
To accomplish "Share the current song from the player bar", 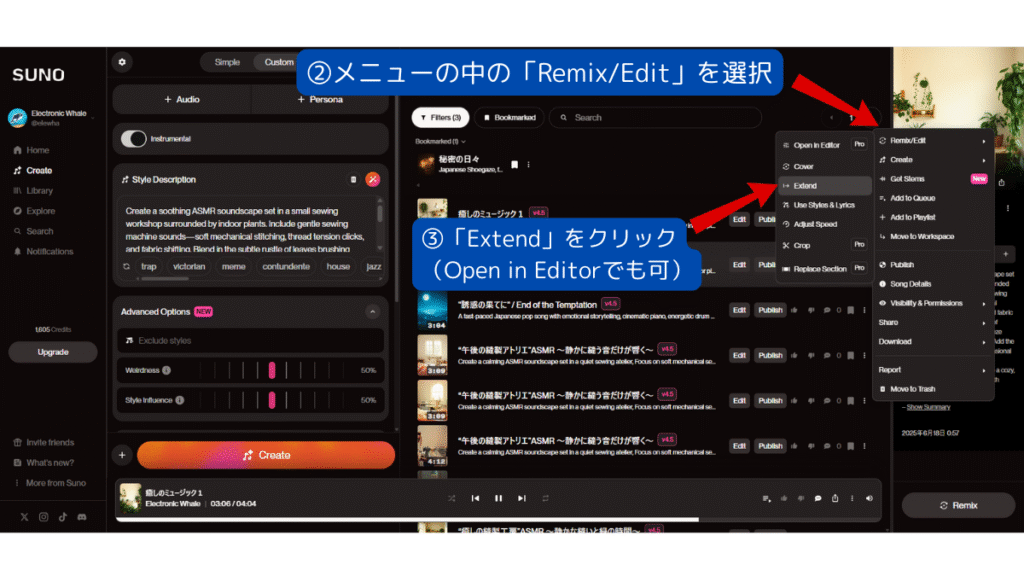I will click(x=835, y=498).
